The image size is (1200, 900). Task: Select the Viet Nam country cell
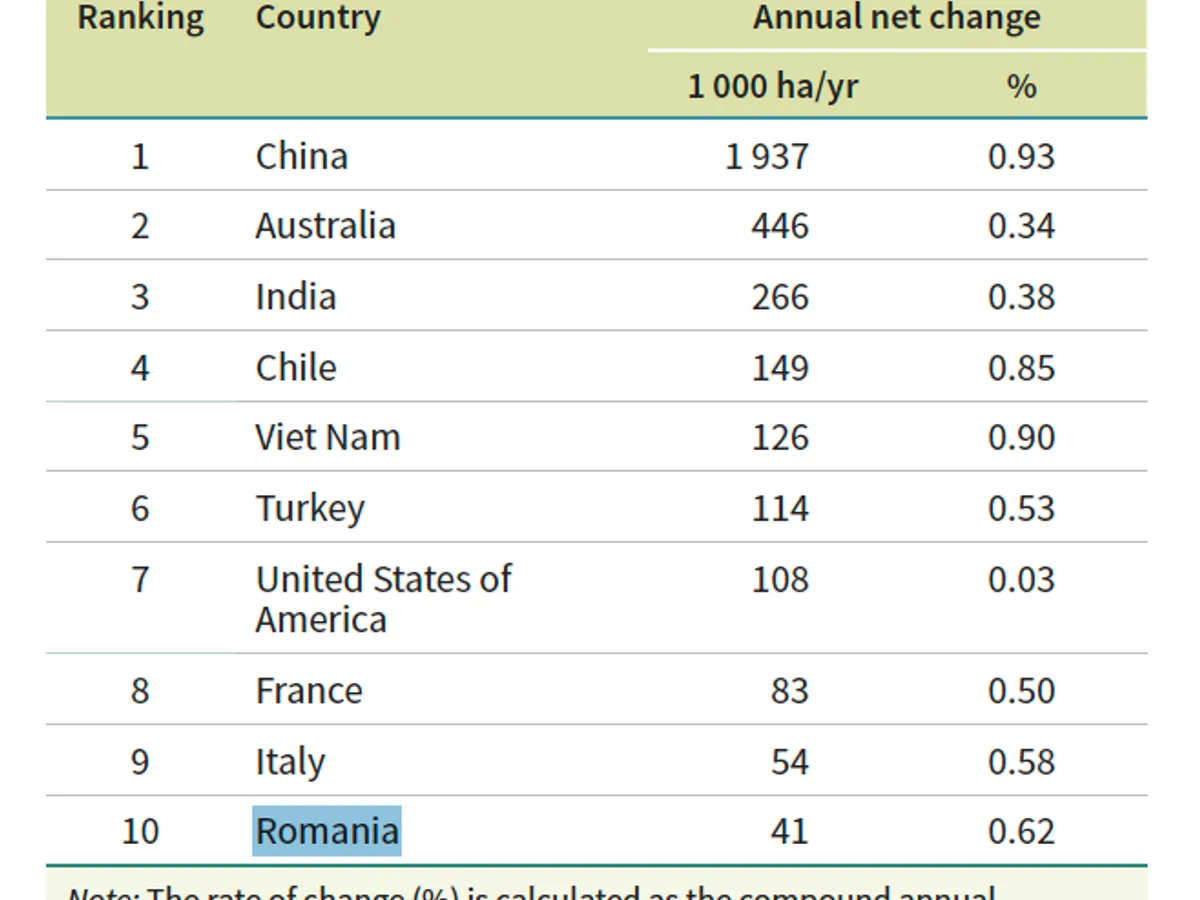[x=328, y=437]
